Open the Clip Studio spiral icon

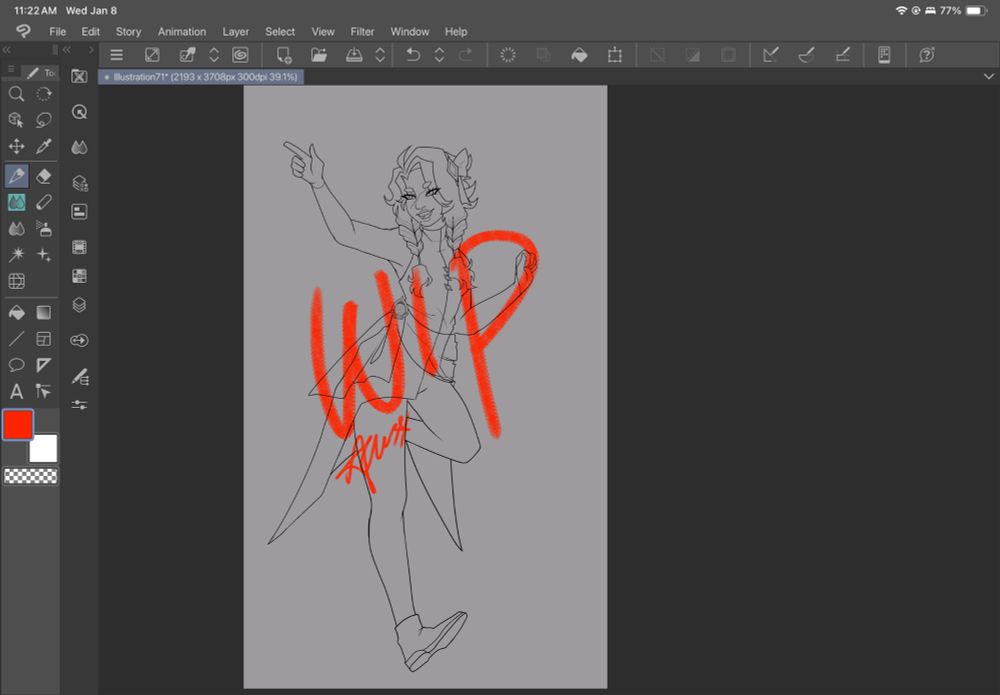point(240,55)
